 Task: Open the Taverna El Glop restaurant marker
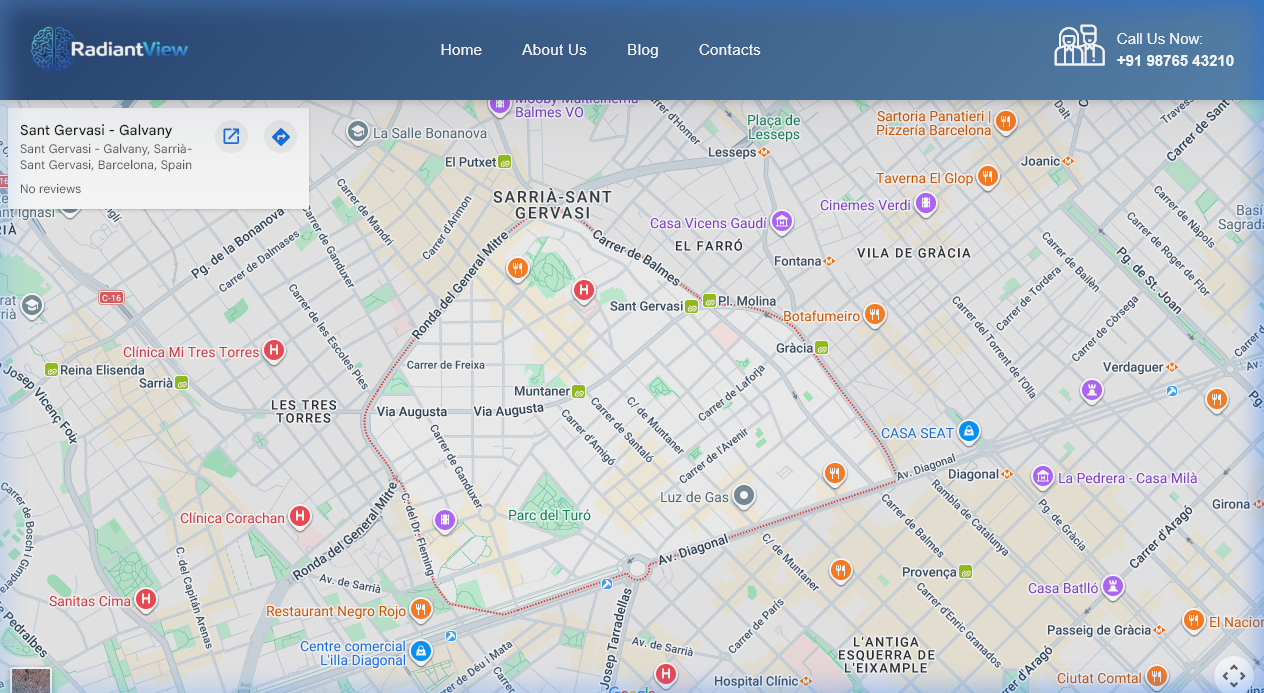click(988, 177)
